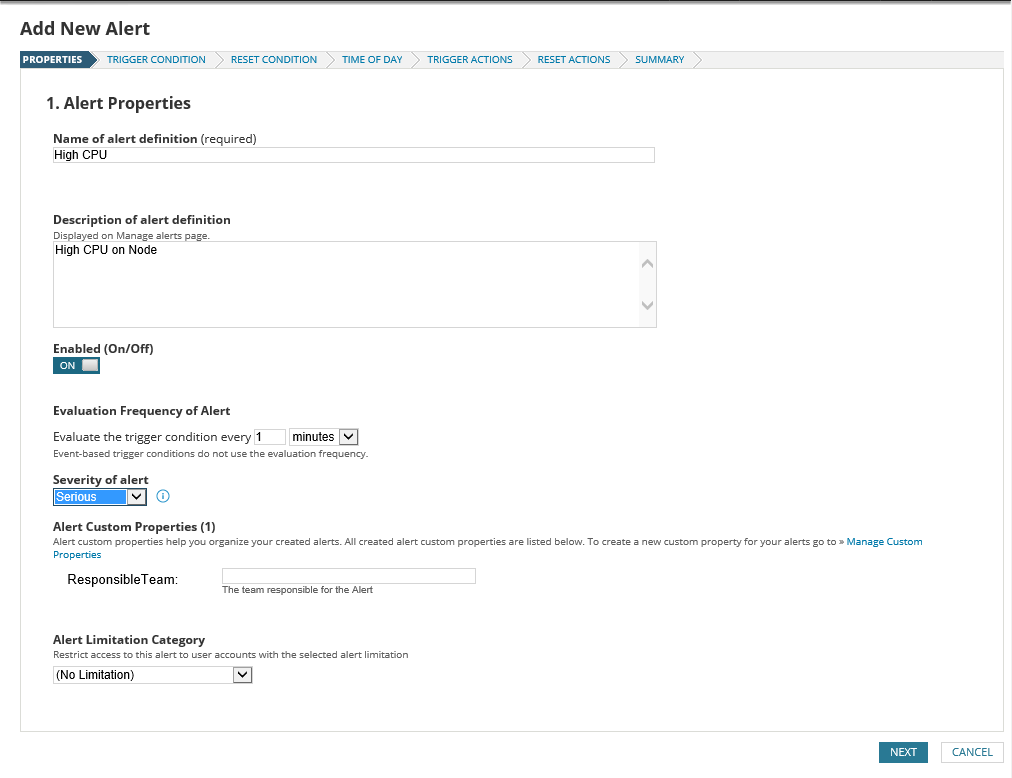
Task: Open the Severity of alert dropdown
Action: (x=100, y=497)
